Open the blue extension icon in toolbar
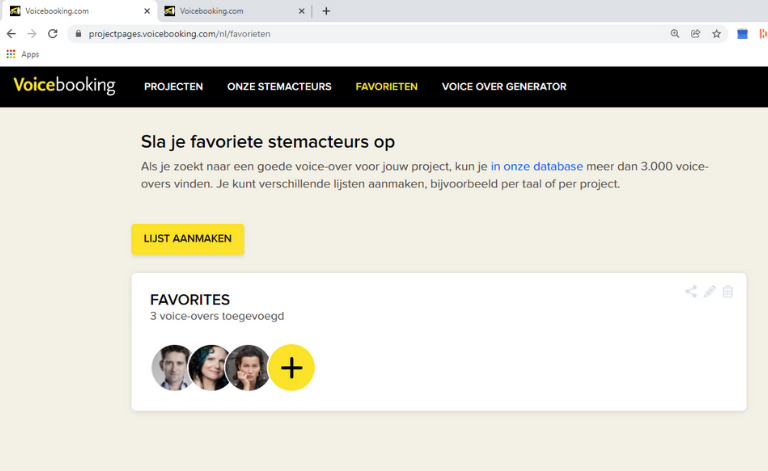The image size is (768, 471). pyautogui.click(x=743, y=34)
